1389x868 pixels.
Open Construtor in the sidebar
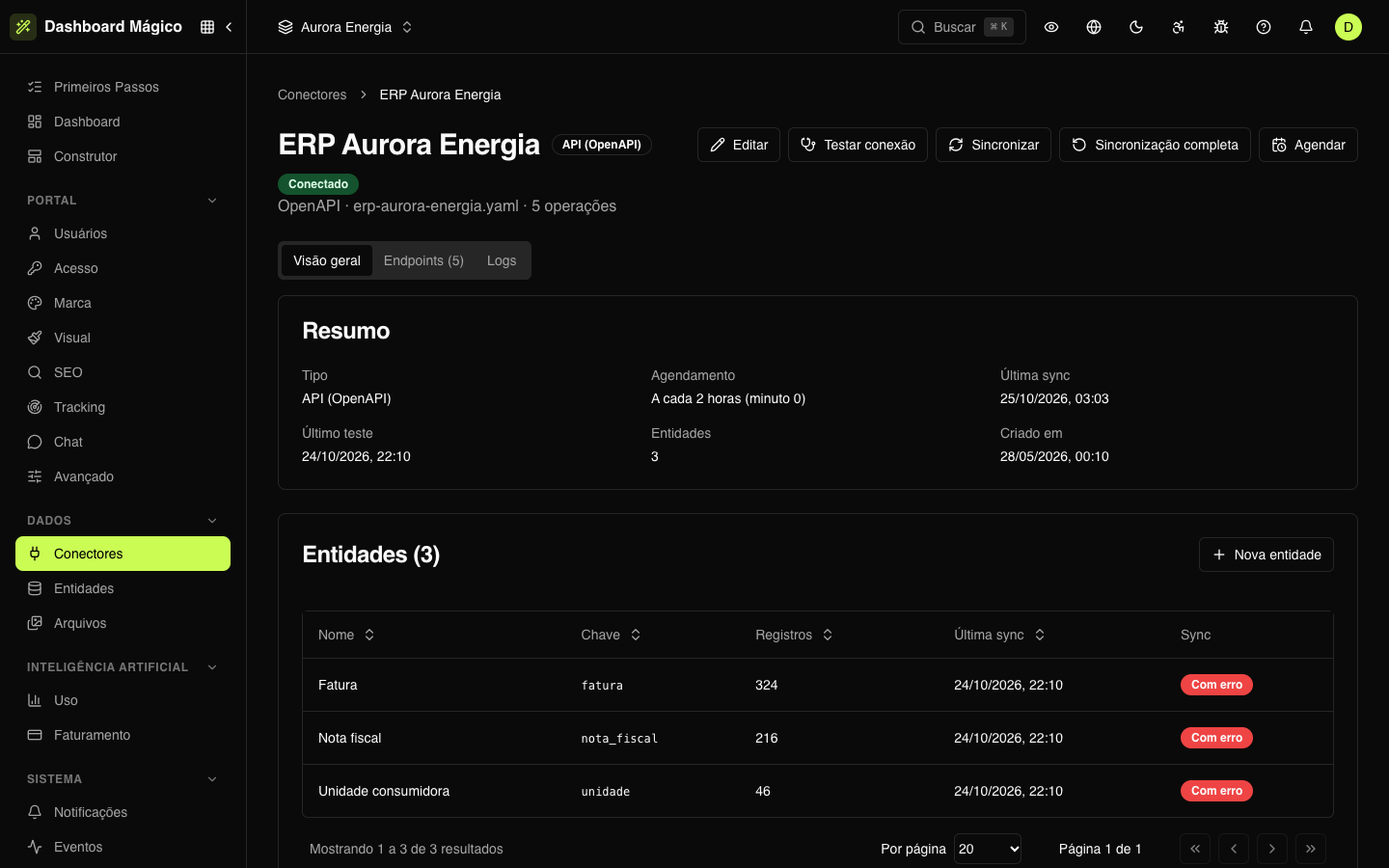pos(123,156)
